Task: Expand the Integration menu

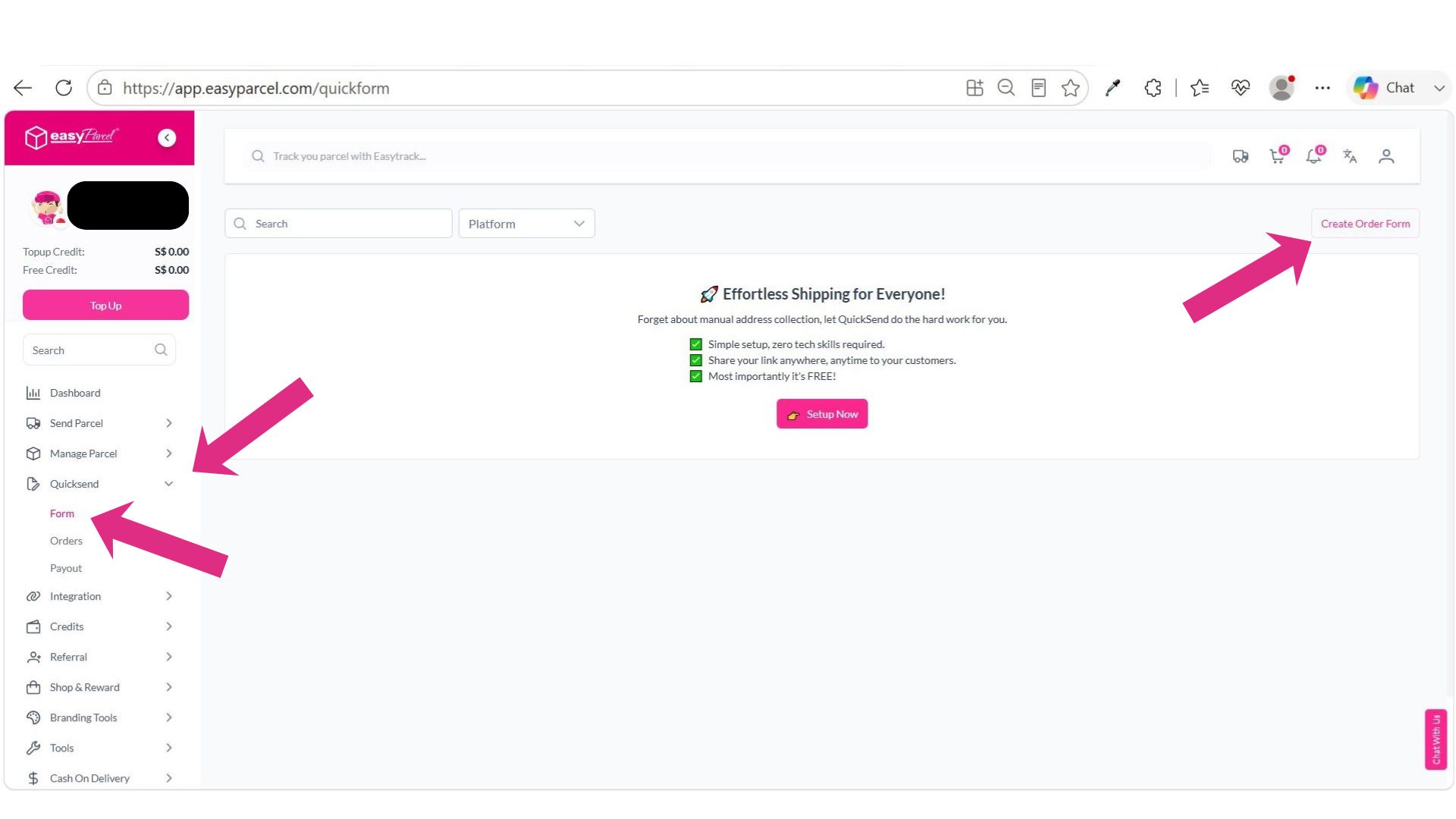Action: [x=99, y=596]
